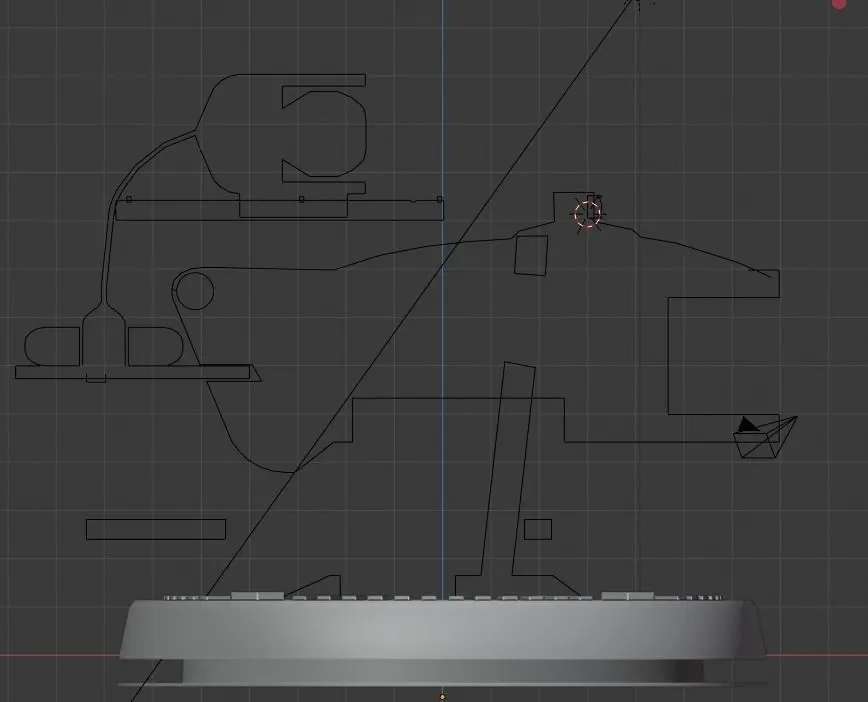Click the orange object origin dot below the base
This screenshot has width=868, height=702.
442,697
